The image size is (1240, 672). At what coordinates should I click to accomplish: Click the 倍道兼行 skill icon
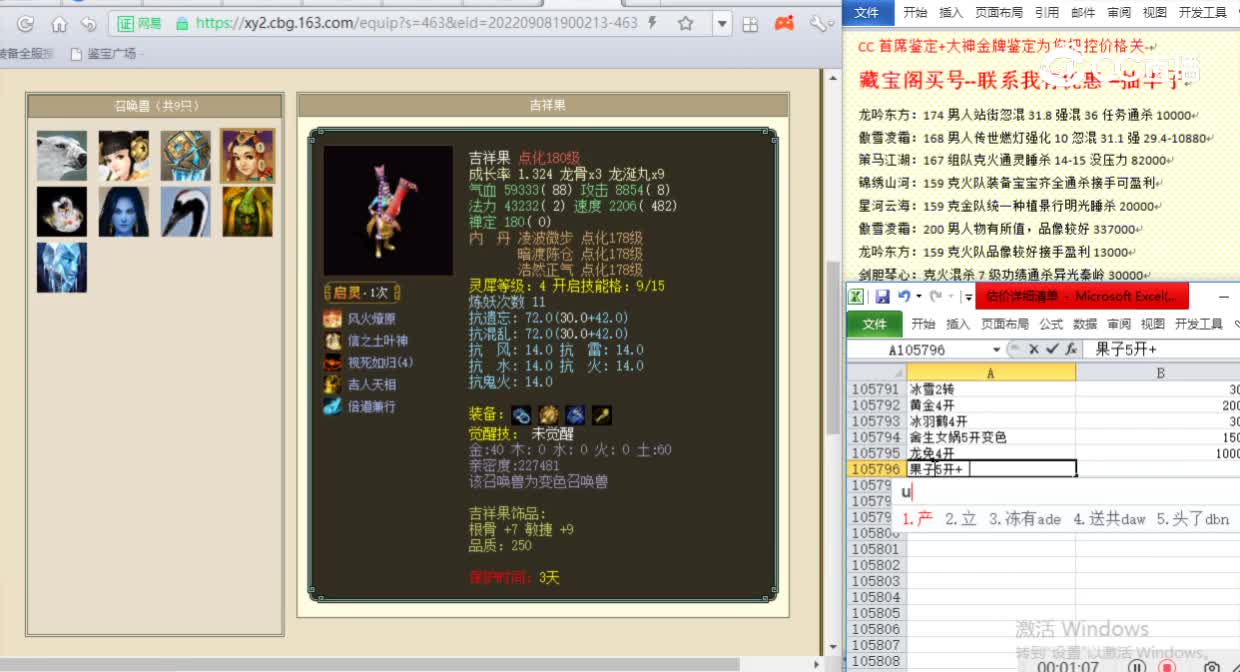coord(332,407)
